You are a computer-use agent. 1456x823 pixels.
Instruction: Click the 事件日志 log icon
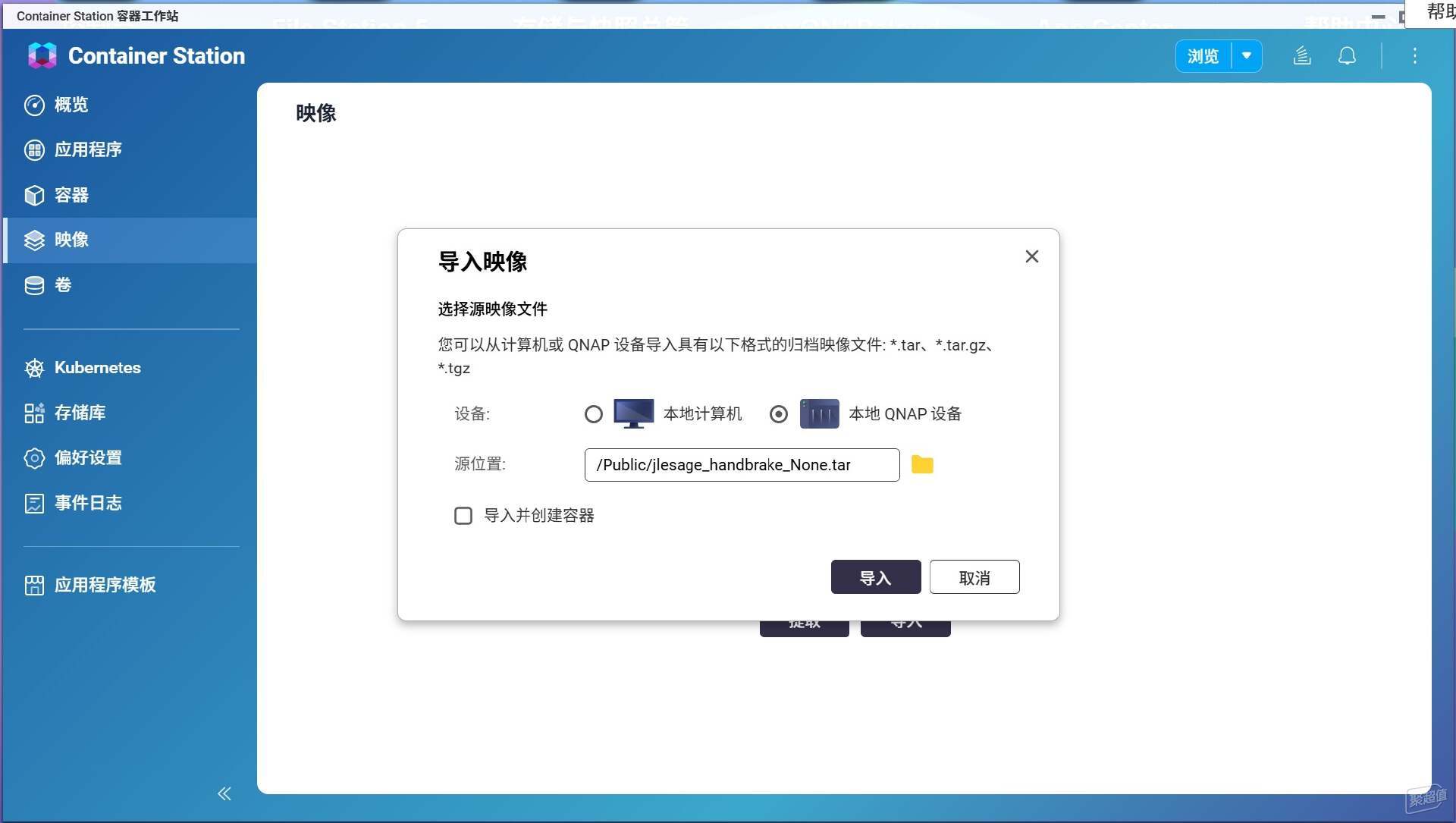(34, 503)
